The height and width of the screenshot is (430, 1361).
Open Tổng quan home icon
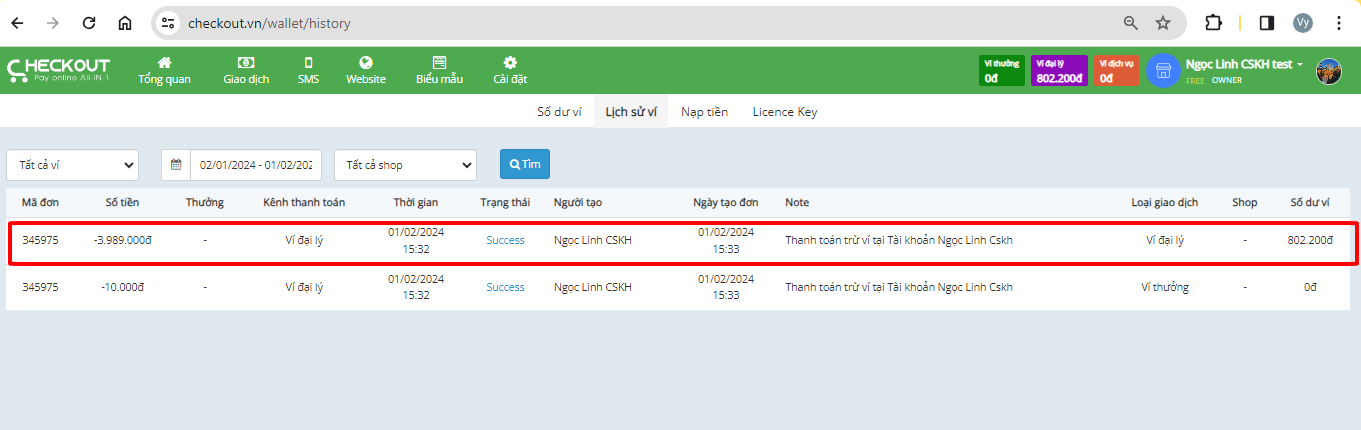pos(164,62)
